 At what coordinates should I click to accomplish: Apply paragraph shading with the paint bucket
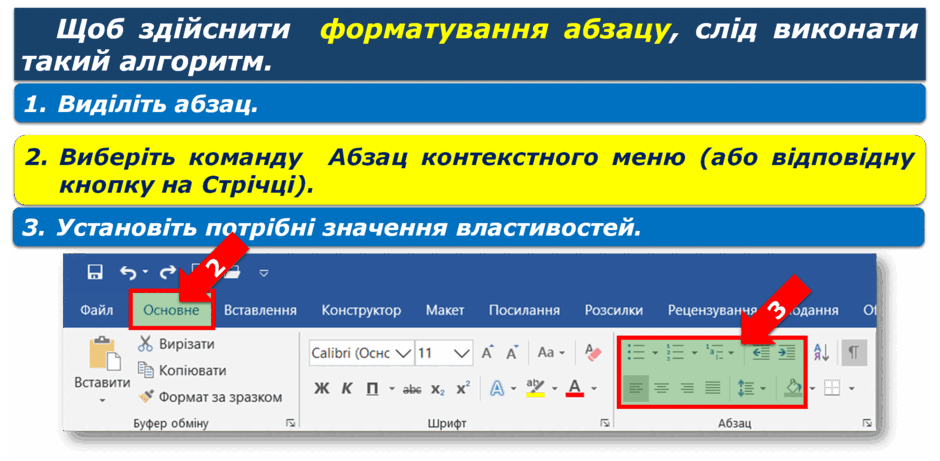pos(793,388)
